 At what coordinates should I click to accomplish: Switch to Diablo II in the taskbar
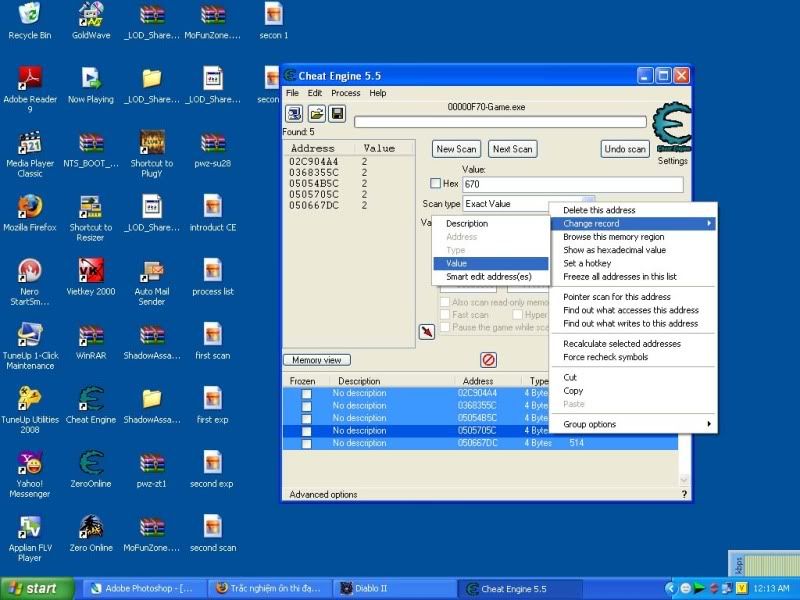(394, 589)
